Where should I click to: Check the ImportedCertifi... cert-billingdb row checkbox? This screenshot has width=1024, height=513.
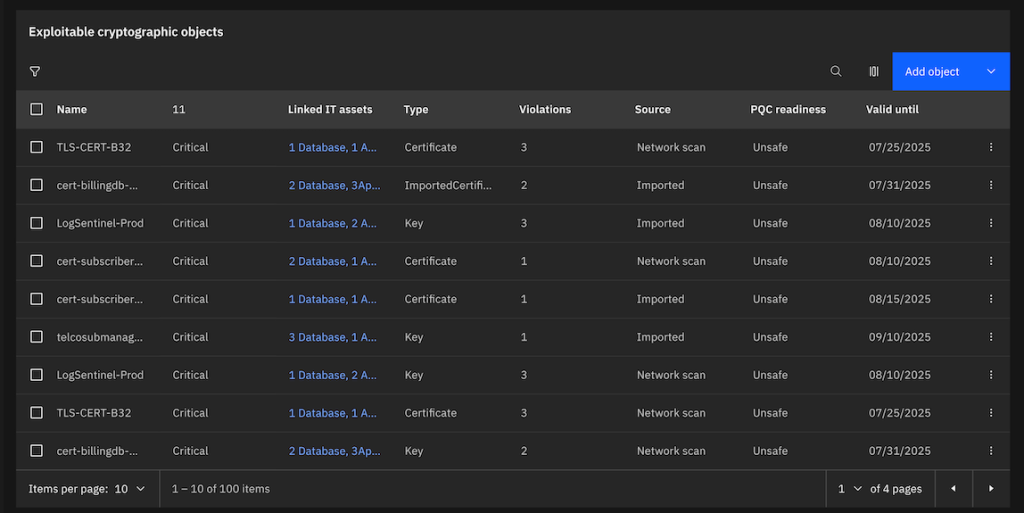[x=37, y=185]
